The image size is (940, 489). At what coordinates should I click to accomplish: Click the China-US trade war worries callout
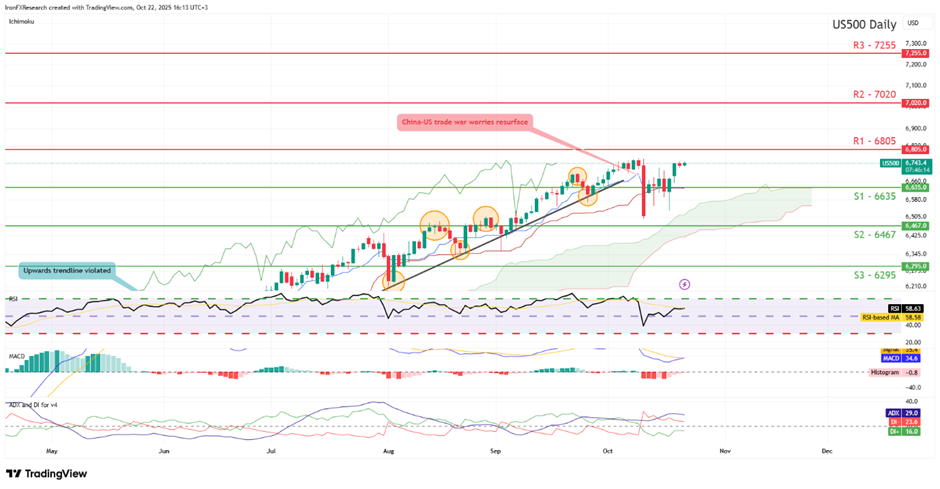(463, 120)
